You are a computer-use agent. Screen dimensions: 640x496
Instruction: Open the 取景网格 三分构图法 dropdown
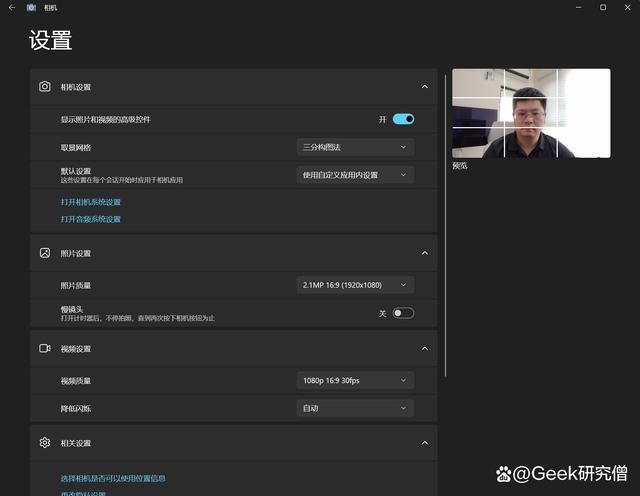click(355, 147)
